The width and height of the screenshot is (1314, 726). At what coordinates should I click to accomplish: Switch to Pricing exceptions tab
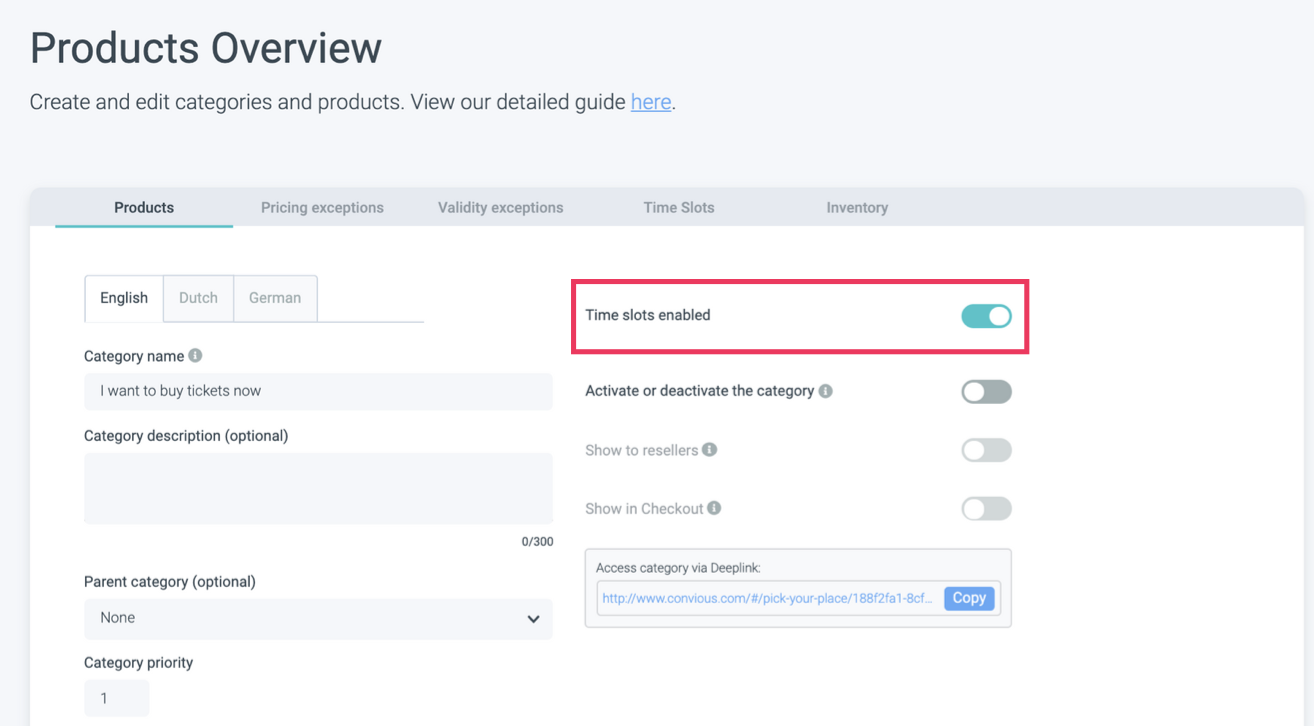click(x=322, y=208)
